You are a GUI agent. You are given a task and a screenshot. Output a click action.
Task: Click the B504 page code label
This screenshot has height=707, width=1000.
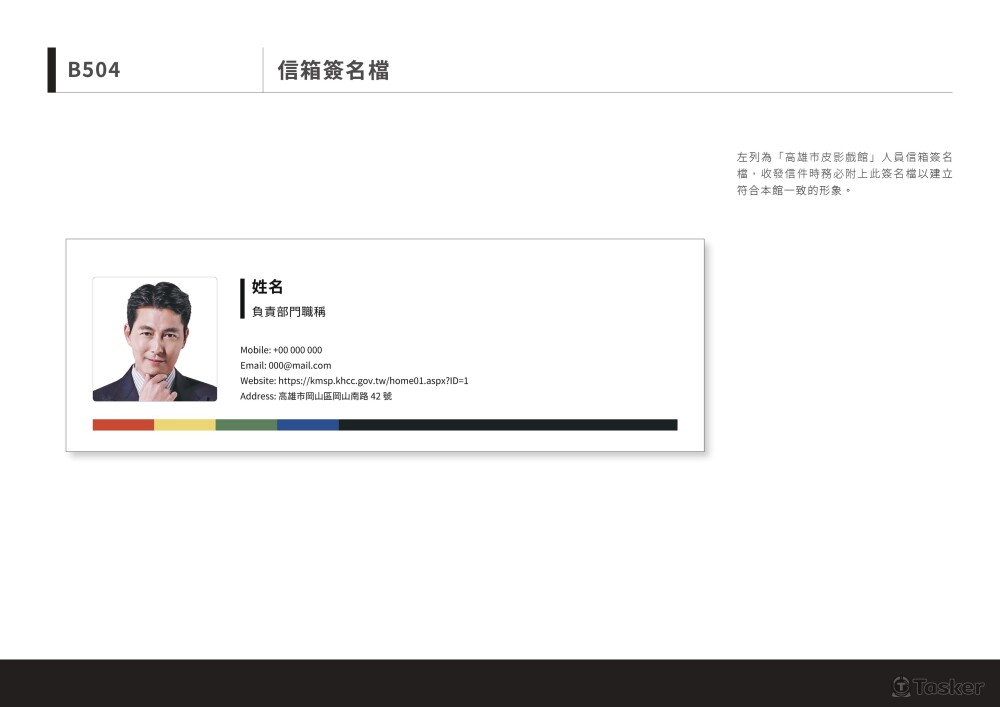coord(94,70)
